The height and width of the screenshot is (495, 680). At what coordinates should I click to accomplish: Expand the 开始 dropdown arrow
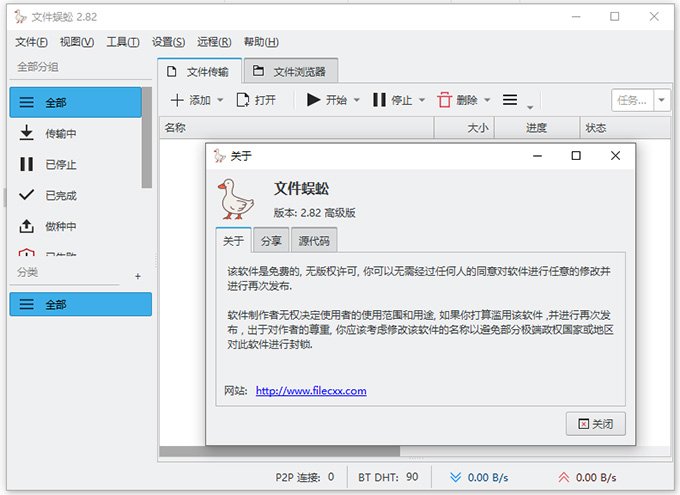(356, 100)
